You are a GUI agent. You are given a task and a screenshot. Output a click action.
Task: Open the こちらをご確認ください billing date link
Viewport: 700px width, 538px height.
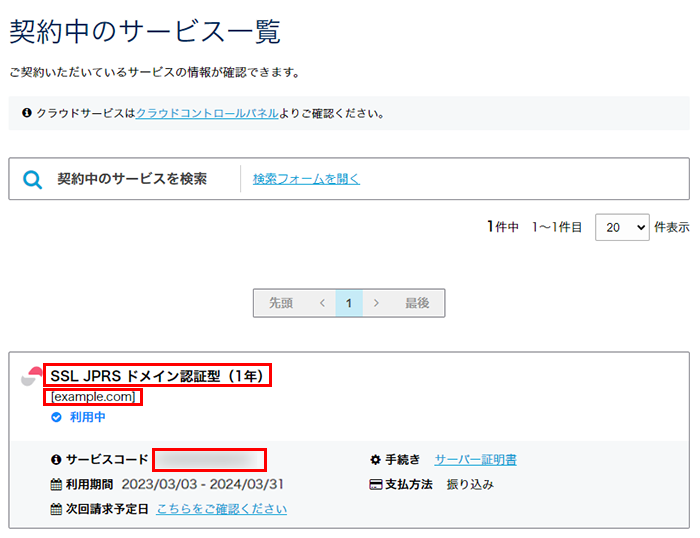click(221, 509)
